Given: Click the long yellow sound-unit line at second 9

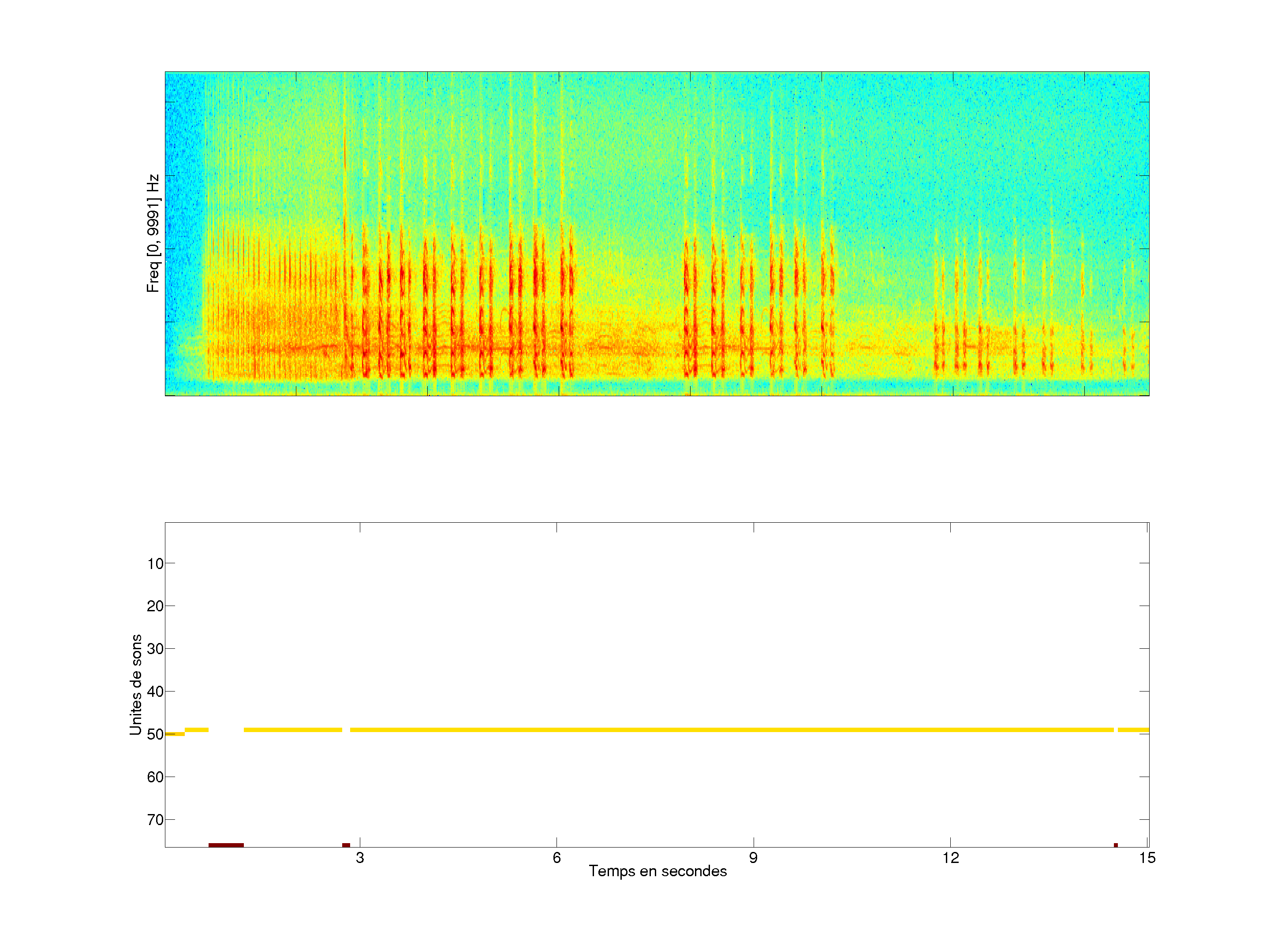Looking at the screenshot, I should click(x=753, y=730).
